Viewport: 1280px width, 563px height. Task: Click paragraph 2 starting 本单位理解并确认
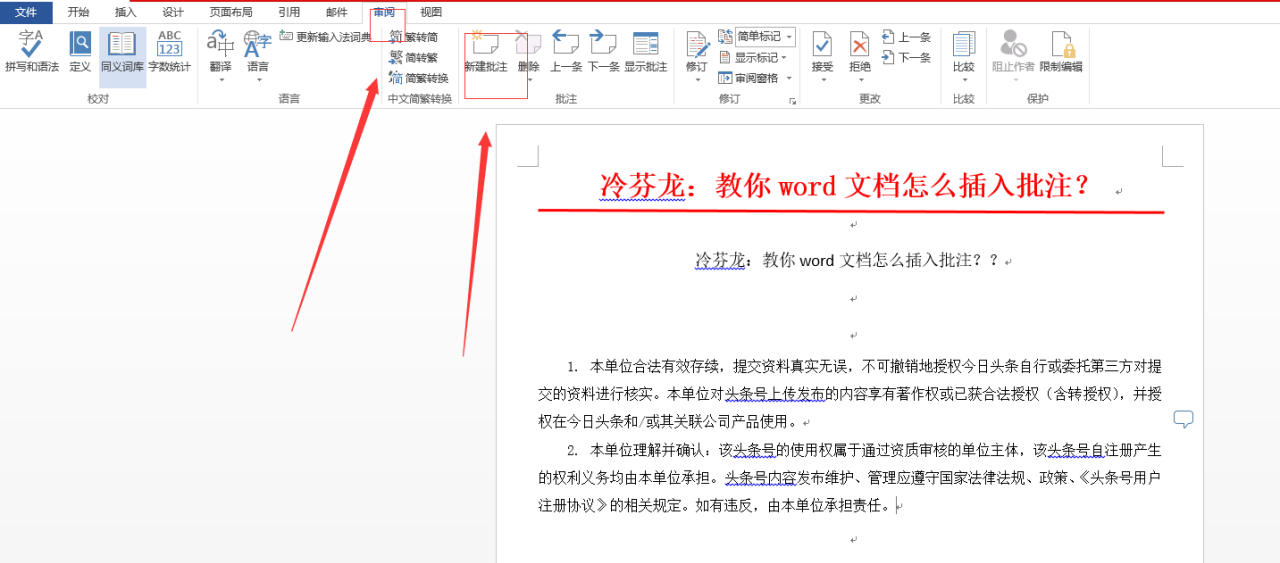850,477
